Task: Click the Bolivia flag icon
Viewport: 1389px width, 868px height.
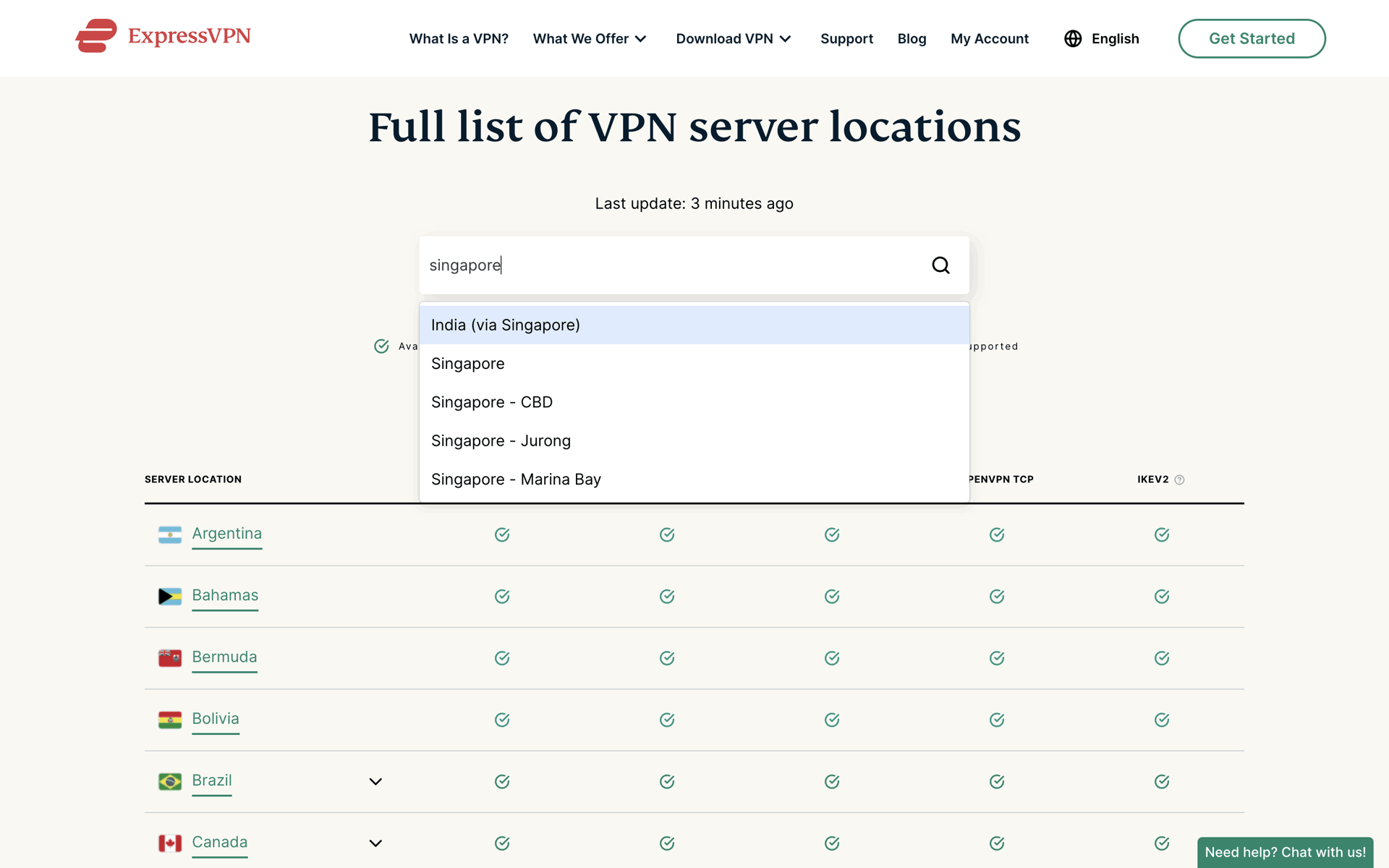Action: [x=170, y=720]
